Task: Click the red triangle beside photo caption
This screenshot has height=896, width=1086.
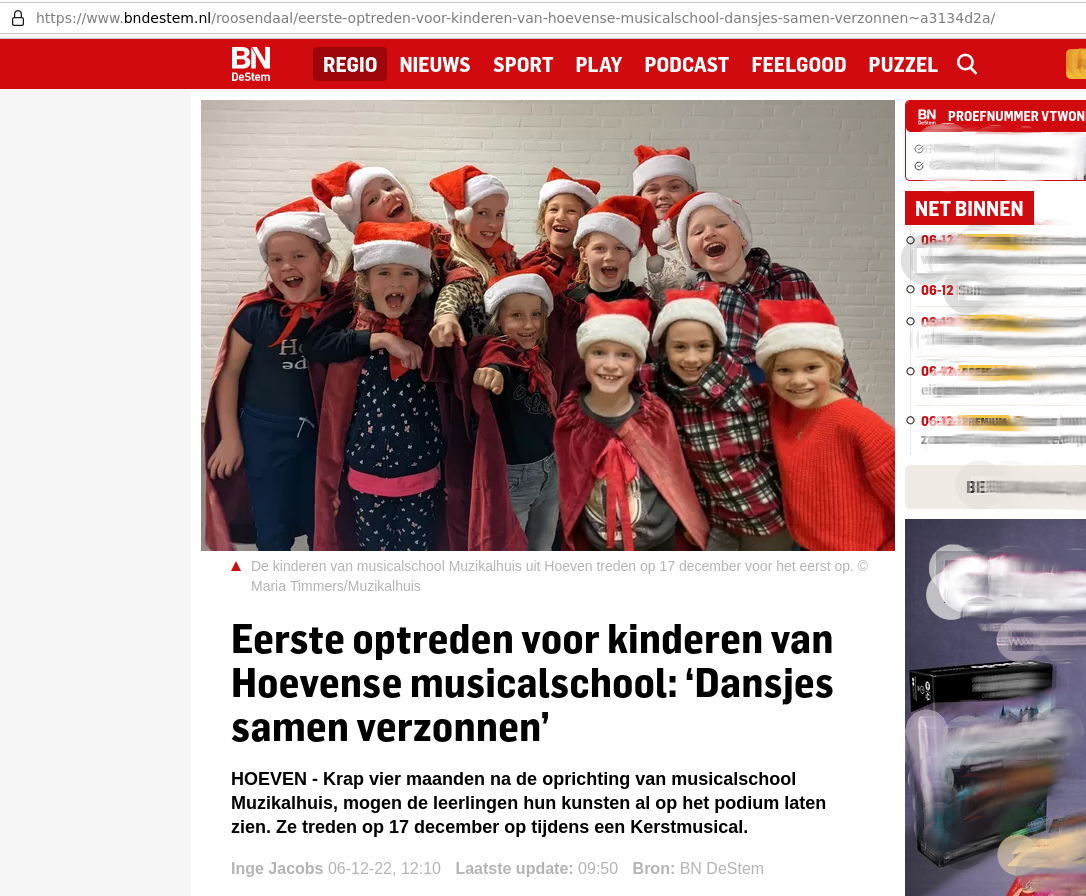Action: (x=236, y=566)
